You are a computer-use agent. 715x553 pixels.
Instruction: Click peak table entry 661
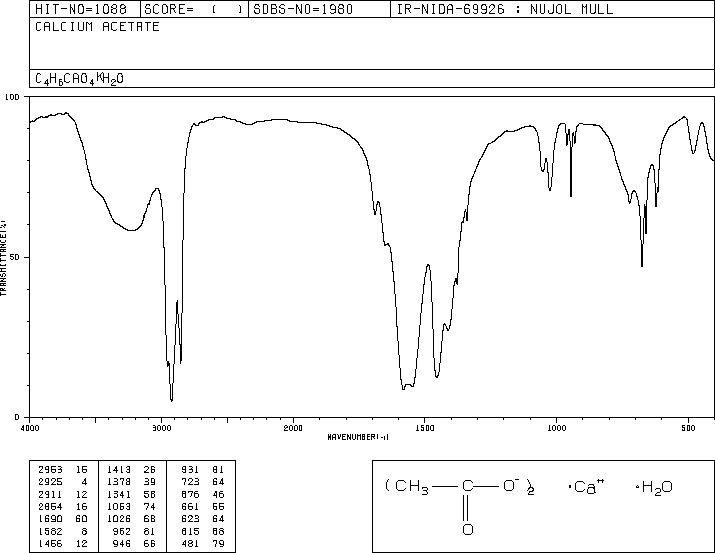click(x=190, y=507)
